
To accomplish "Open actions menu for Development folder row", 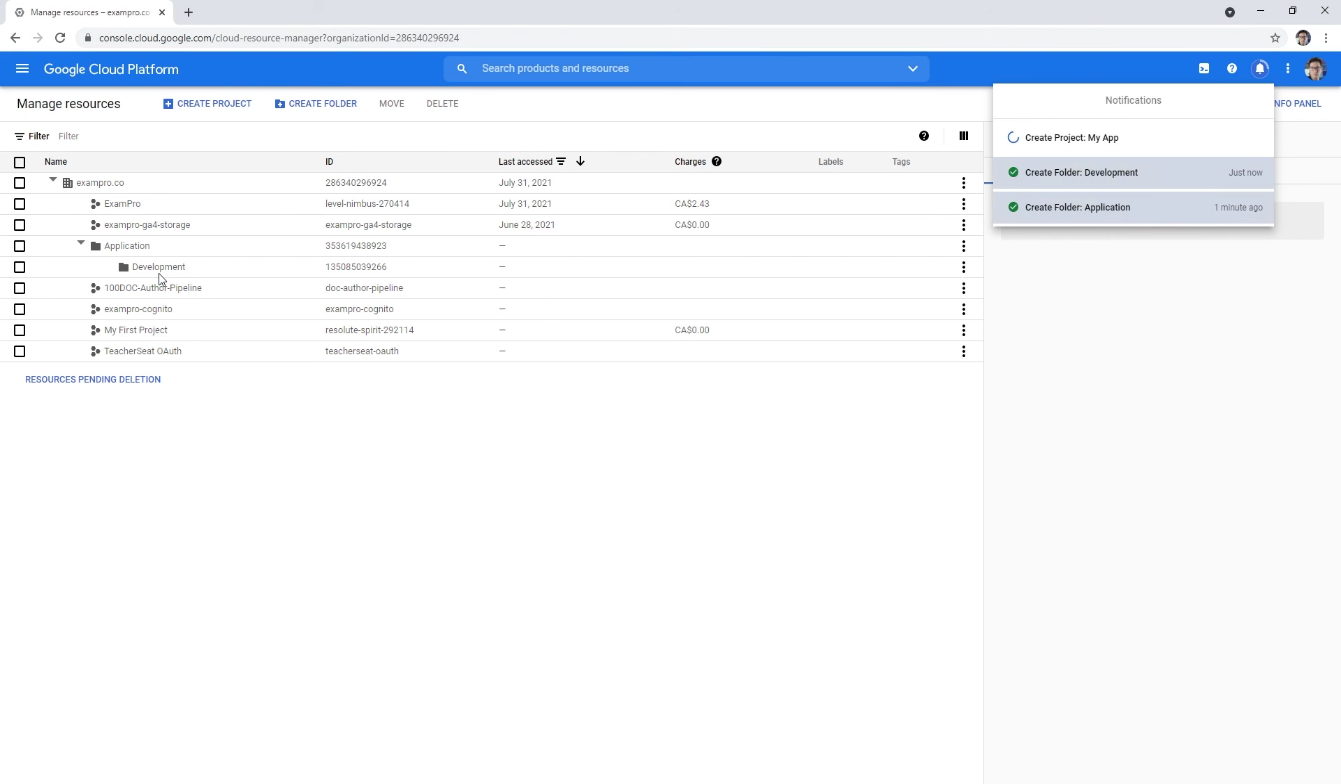I will click(x=964, y=267).
